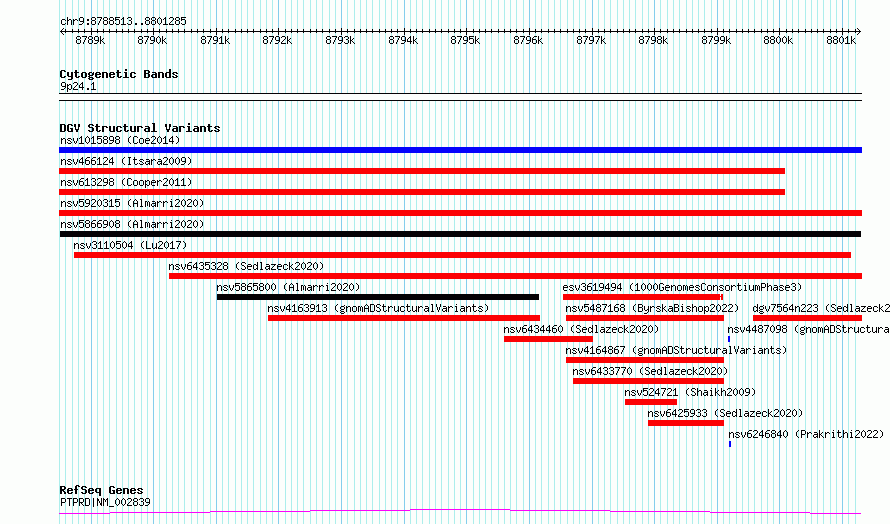Click the small blue mark under nsv6246840

pos(730,444)
